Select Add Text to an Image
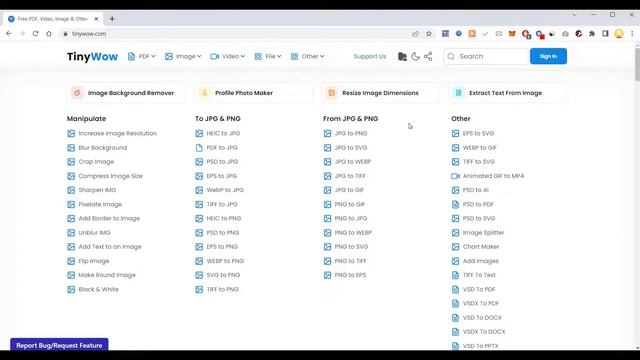 (110, 247)
